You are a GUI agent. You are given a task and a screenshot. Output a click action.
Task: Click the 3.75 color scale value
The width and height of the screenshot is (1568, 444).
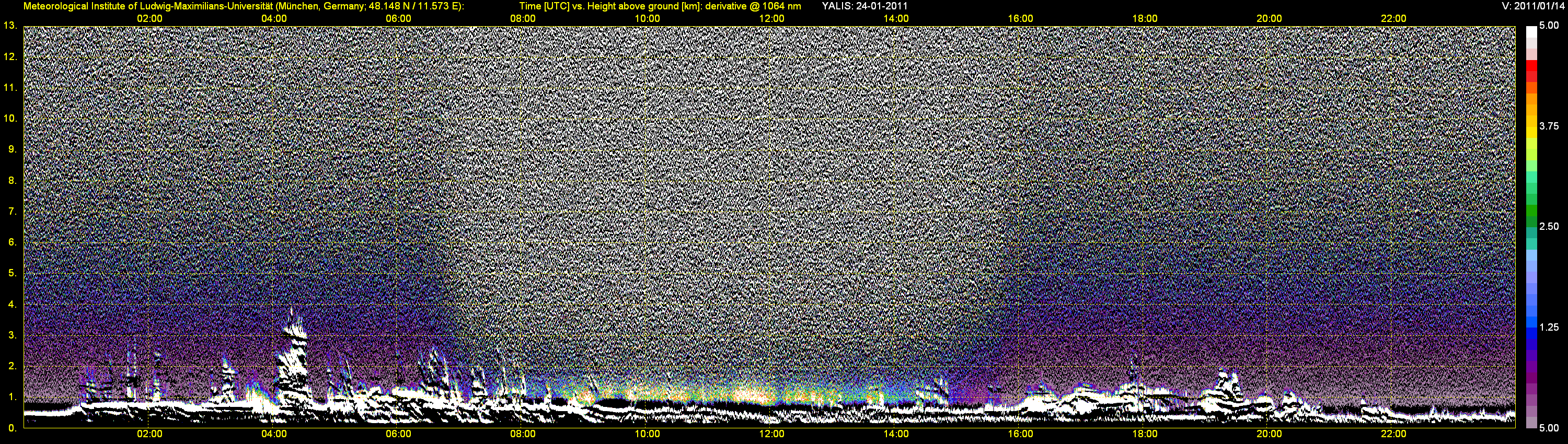[x=1549, y=126]
